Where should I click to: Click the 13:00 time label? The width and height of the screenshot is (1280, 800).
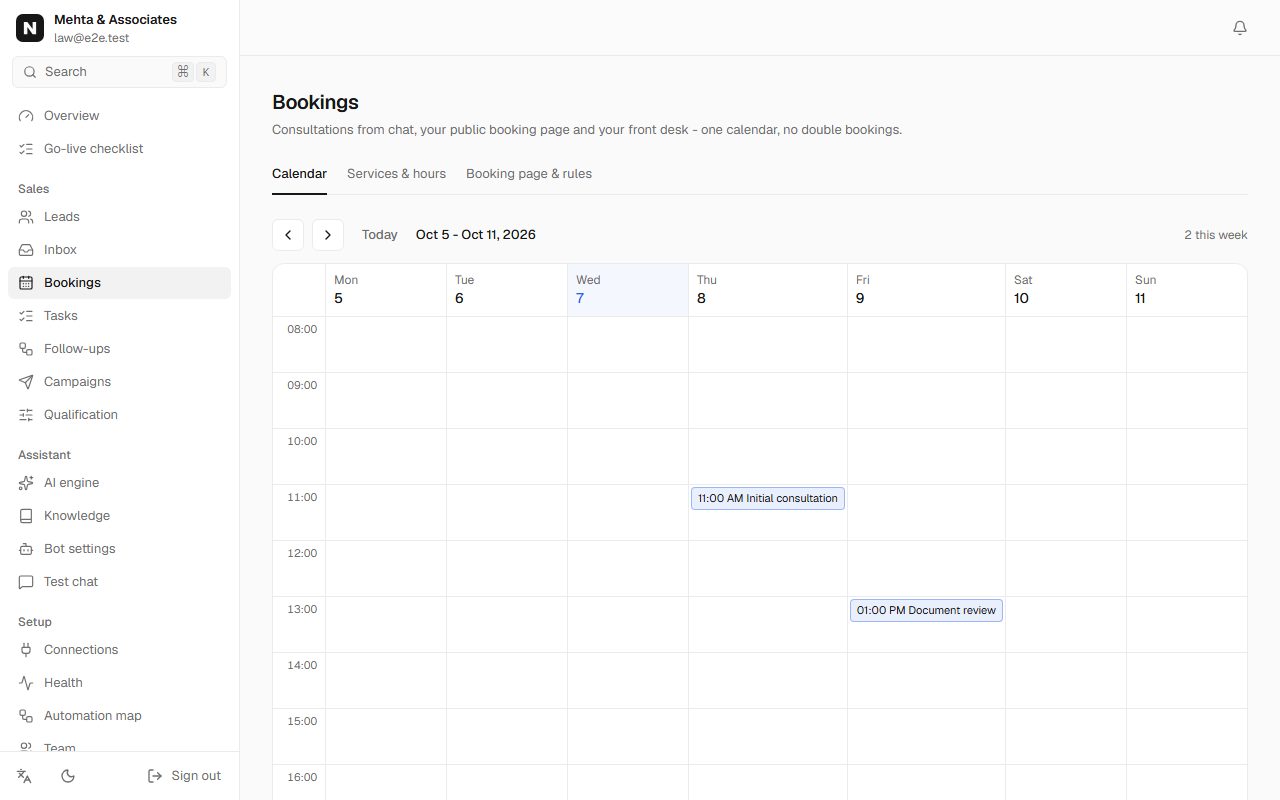click(302, 609)
